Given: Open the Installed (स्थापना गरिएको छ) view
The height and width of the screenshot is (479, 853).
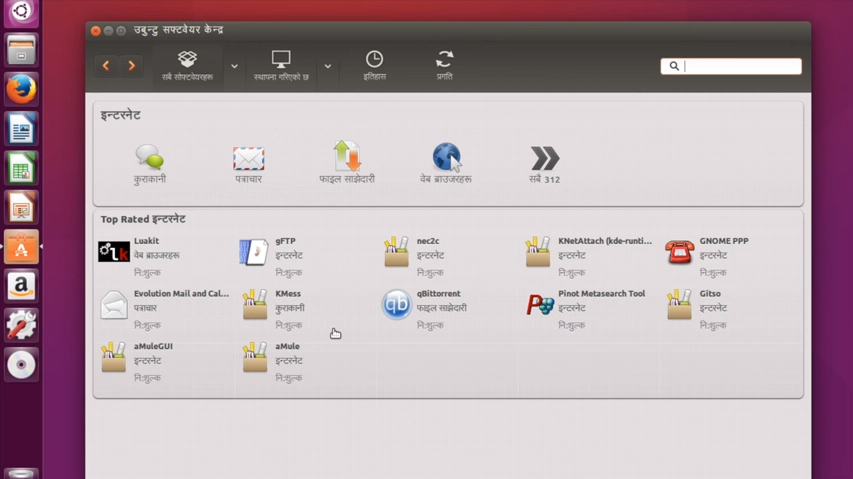Looking at the screenshot, I should tap(281, 66).
